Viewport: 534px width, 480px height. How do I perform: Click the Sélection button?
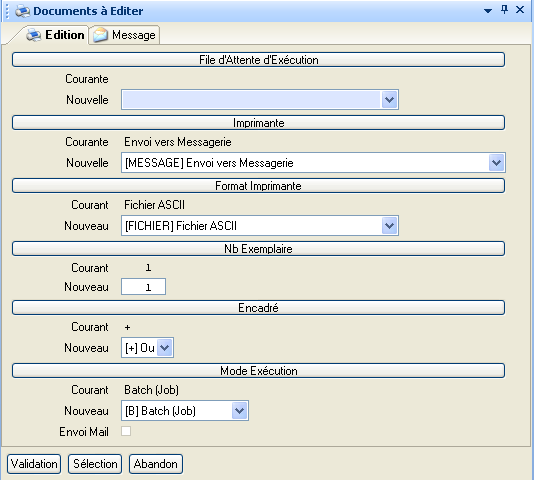[x=95, y=464]
